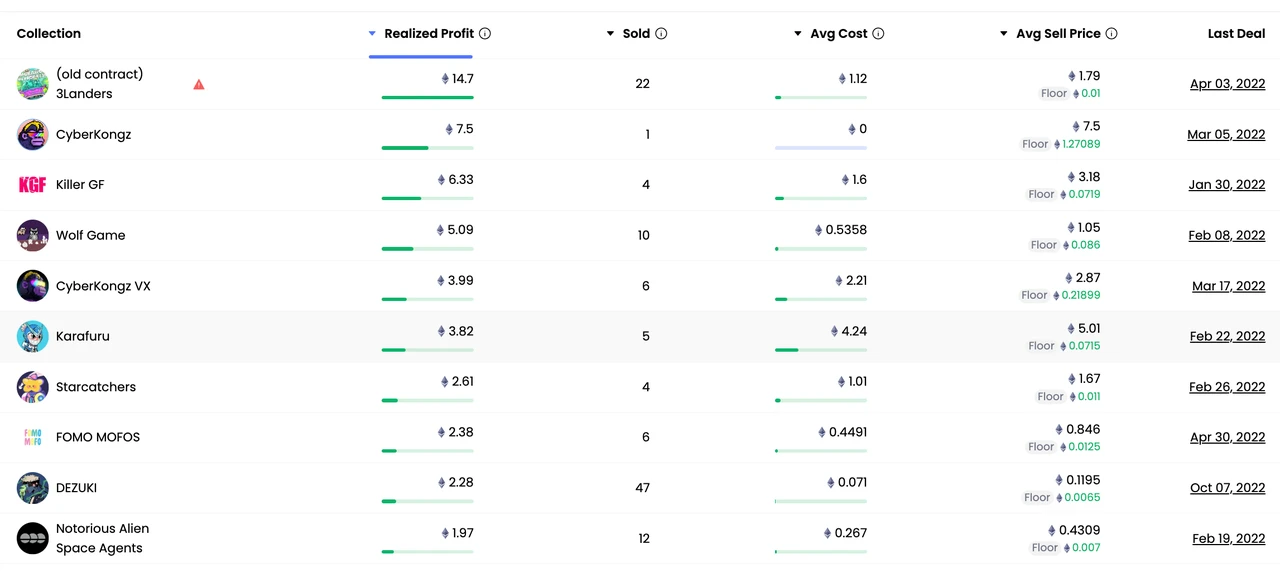Click the info icon beside Realized Profit
The height and width of the screenshot is (573, 1280).
click(x=485, y=34)
